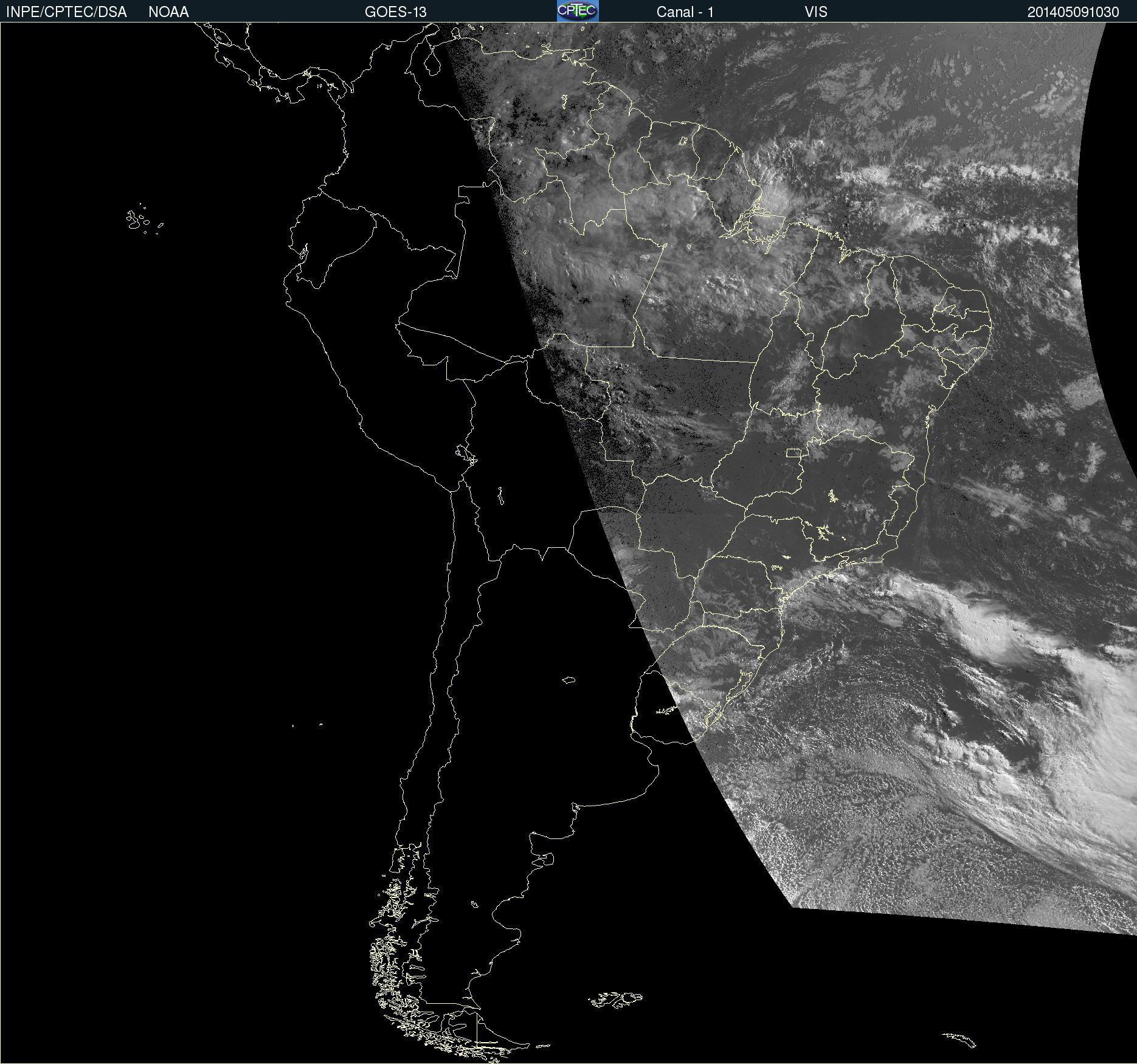
Task: Click the Canal - 1 label
Action: point(685,12)
